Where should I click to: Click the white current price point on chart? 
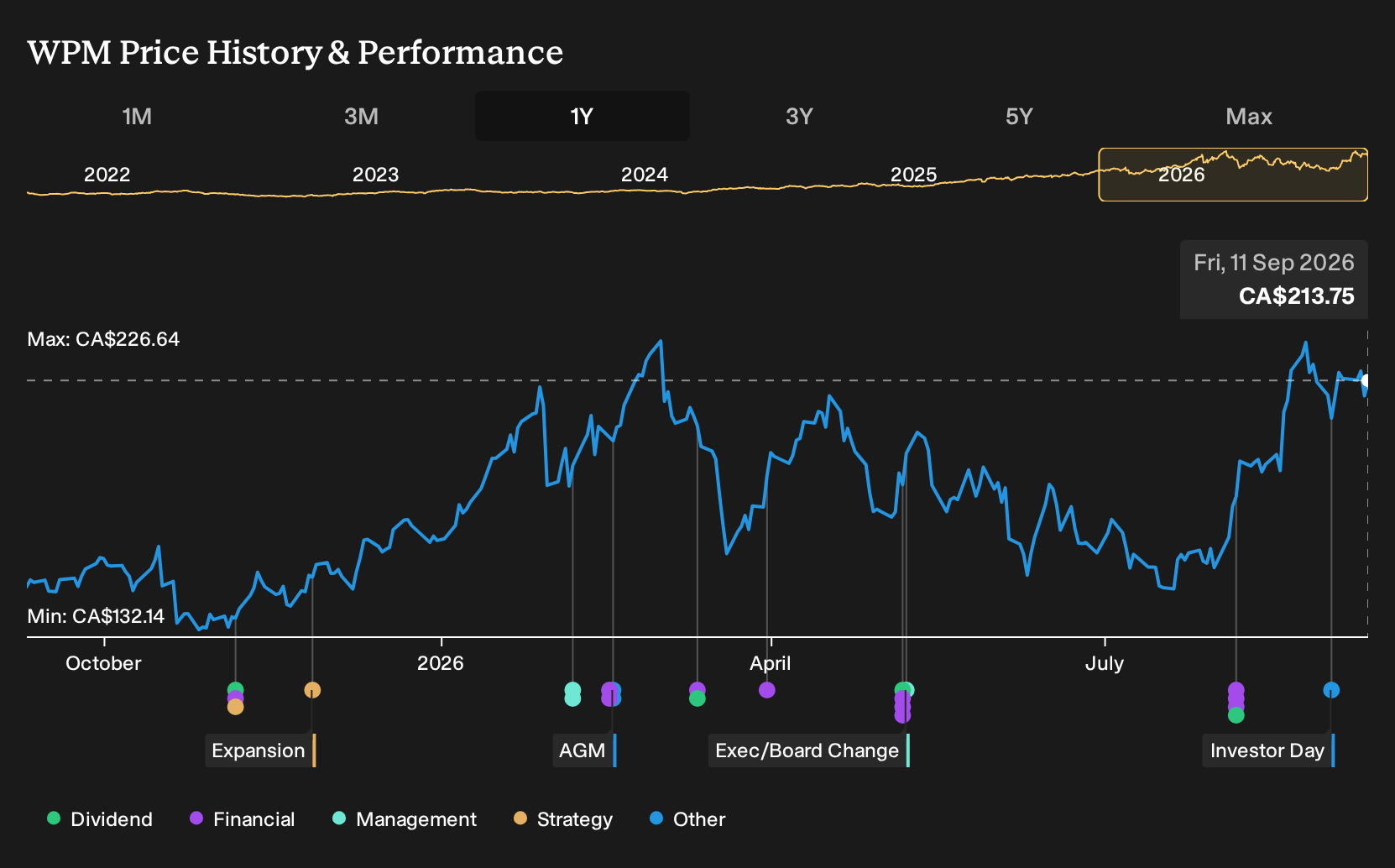pyautogui.click(x=1366, y=380)
